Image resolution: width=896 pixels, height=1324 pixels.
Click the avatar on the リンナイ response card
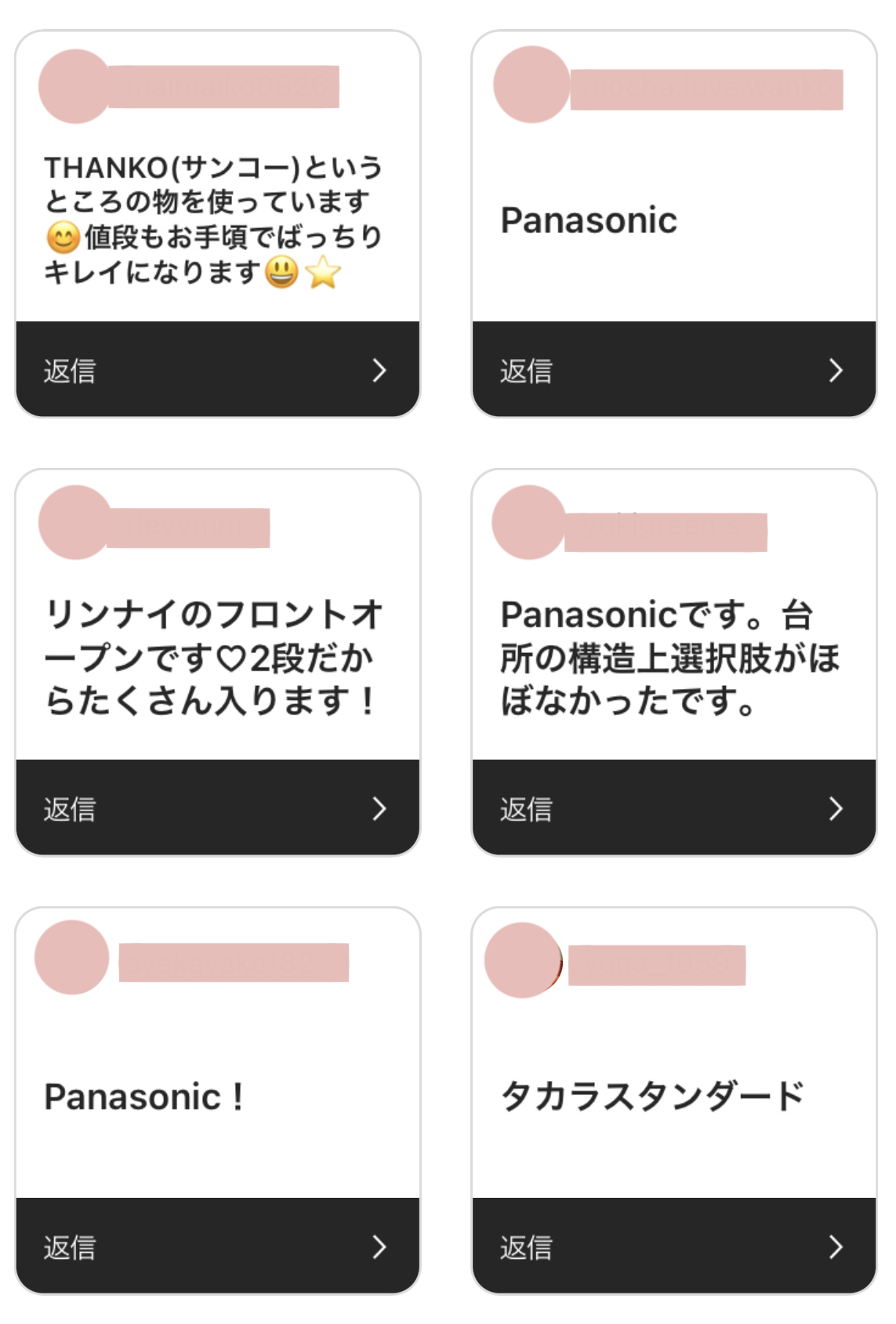click(75, 523)
